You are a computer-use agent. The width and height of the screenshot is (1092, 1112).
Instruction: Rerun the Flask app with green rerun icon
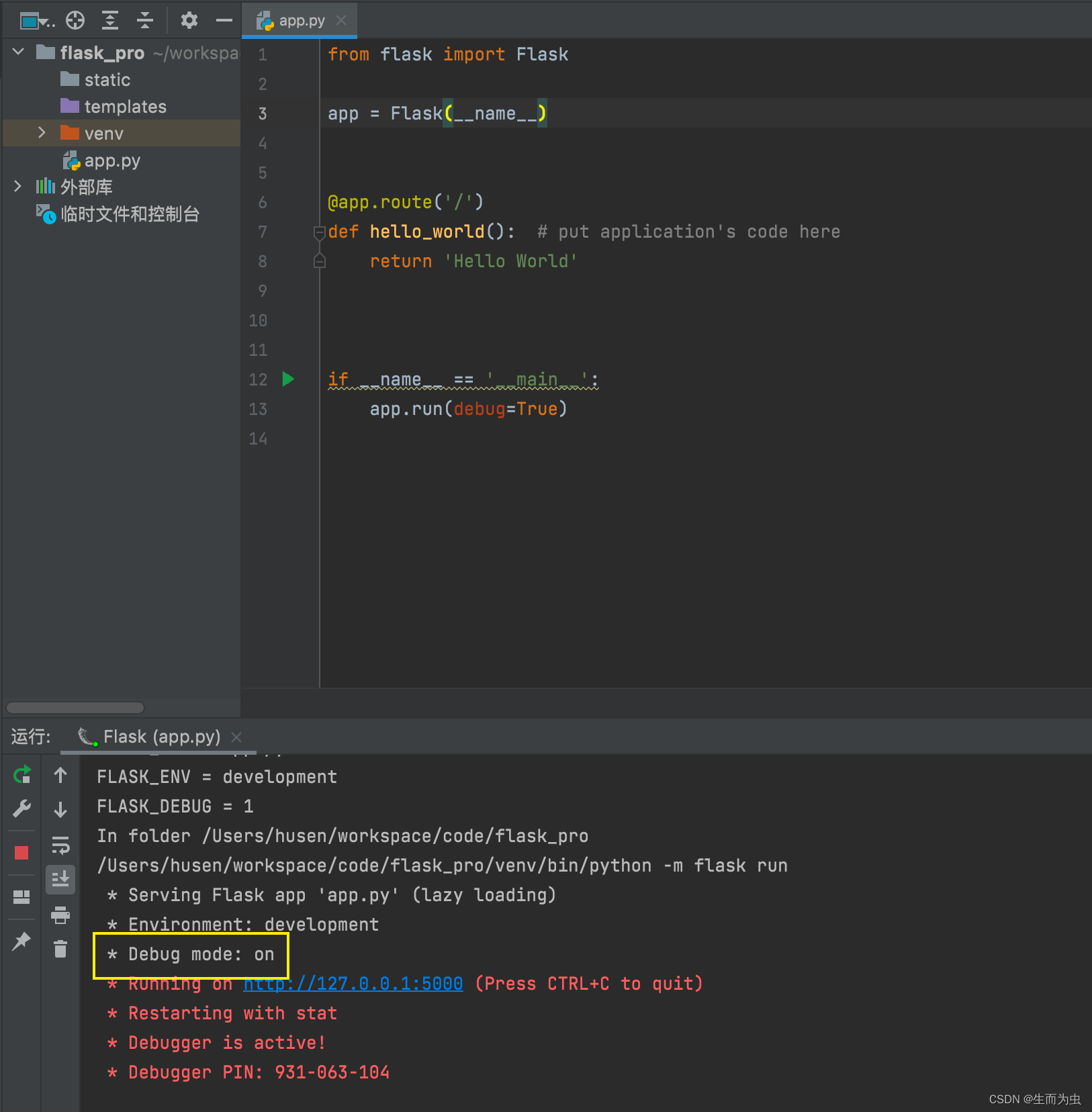click(21, 775)
